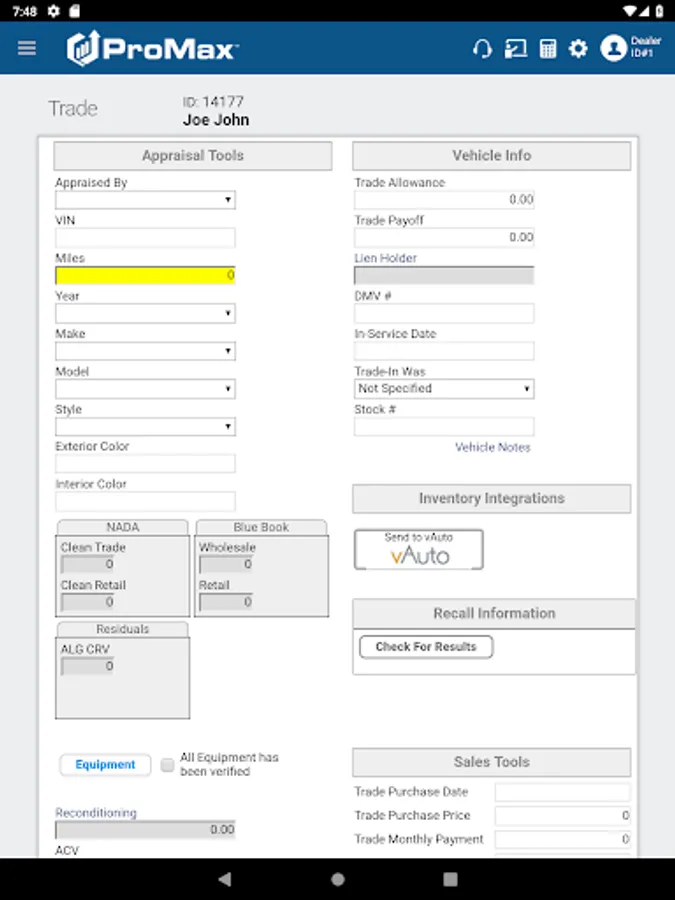Focus the Trade Monthly Payment field
675x900 pixels.
tap(562, 840)
